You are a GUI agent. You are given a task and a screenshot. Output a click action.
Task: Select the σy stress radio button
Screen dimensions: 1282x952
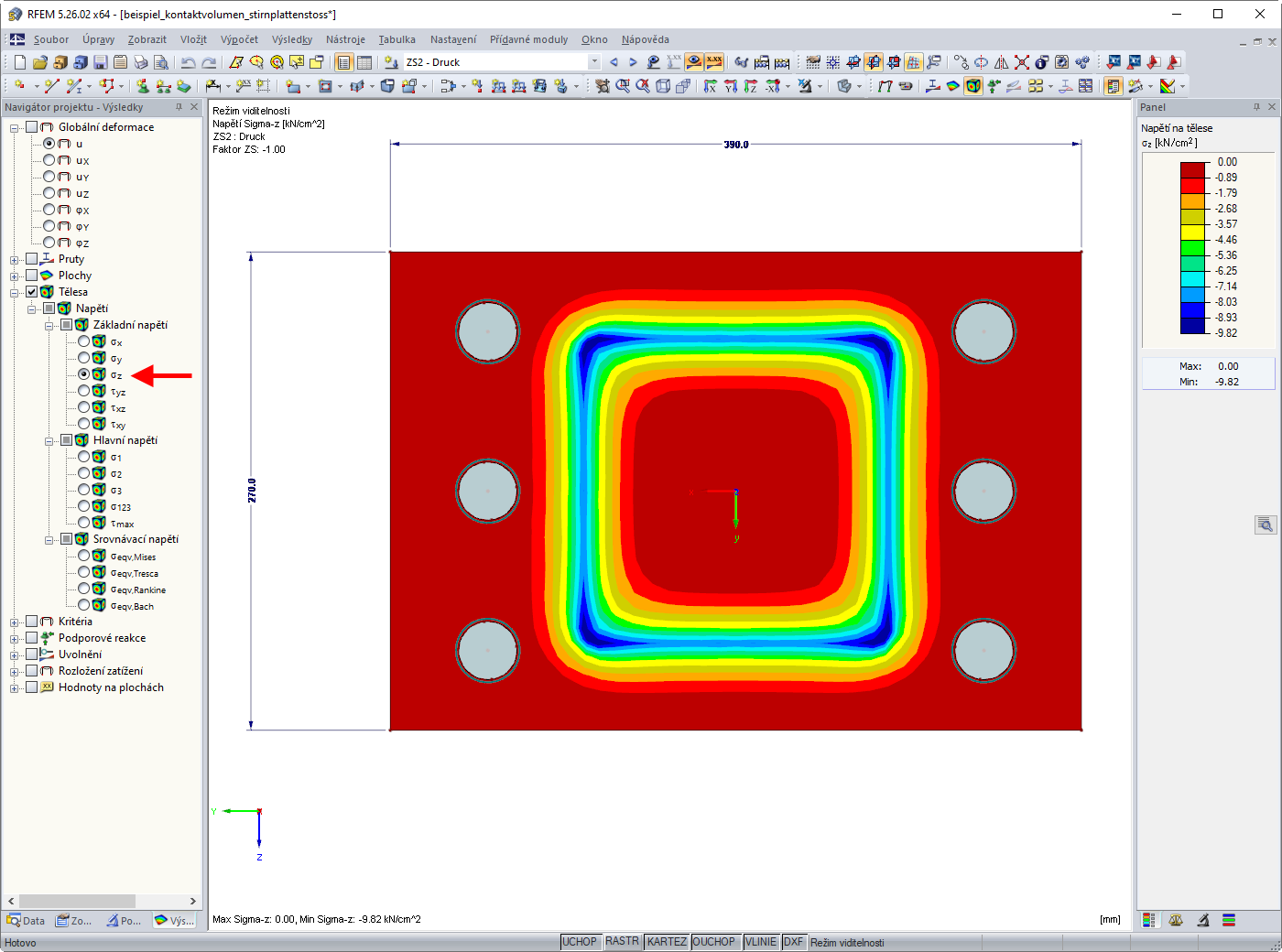(x=84, y=358)
